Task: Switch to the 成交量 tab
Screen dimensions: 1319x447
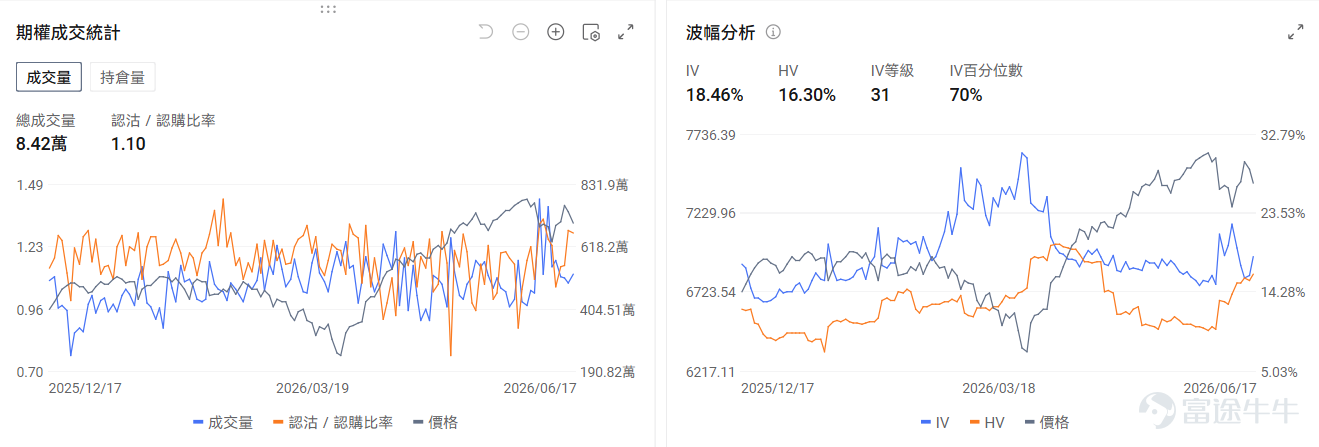Action: coord(49,77)
